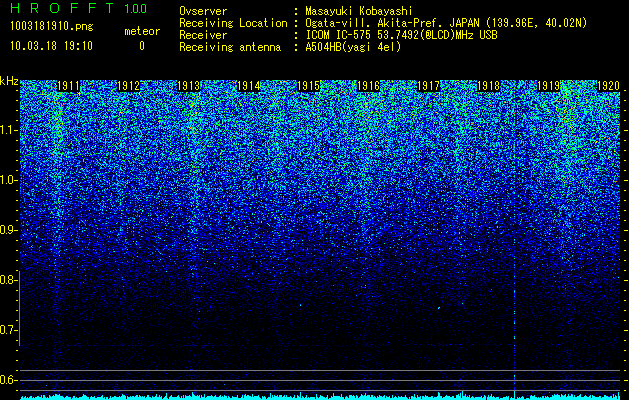
Task: Click the 1919 time marker
Action: point(549,86)
